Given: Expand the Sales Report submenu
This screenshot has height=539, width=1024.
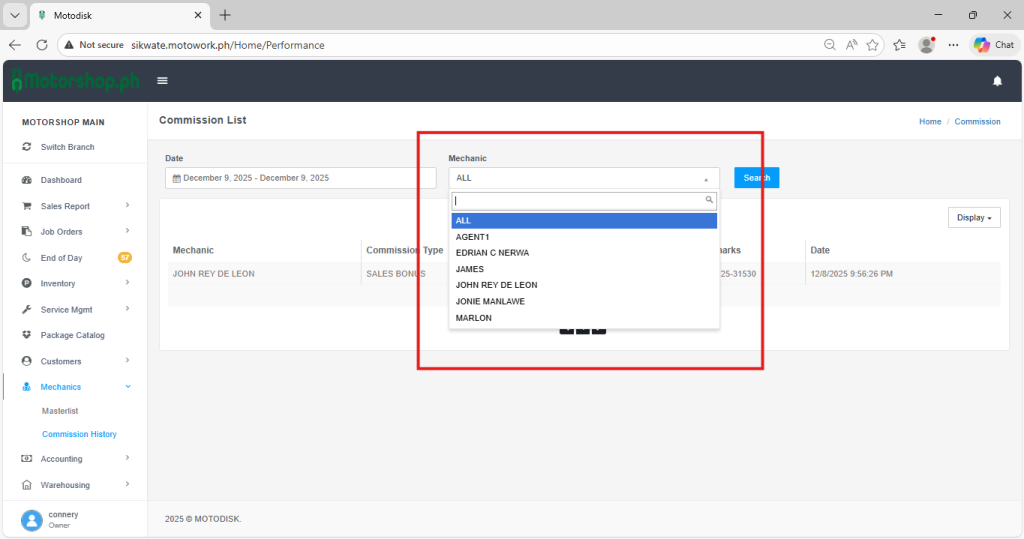Looking at the screenshot, I should click(x=127, y=206).
